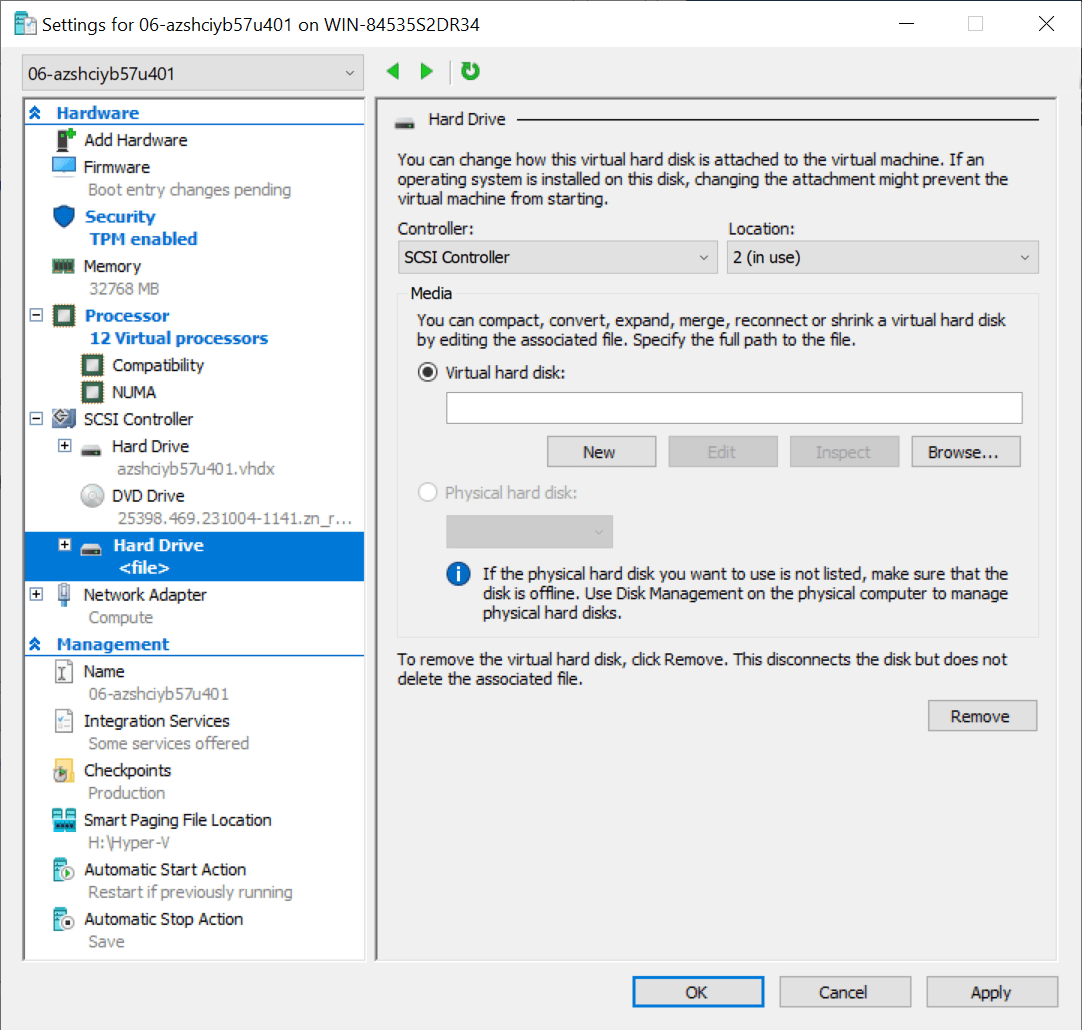Close the settings window
1082x1030 pixels.
point(1046,24)
